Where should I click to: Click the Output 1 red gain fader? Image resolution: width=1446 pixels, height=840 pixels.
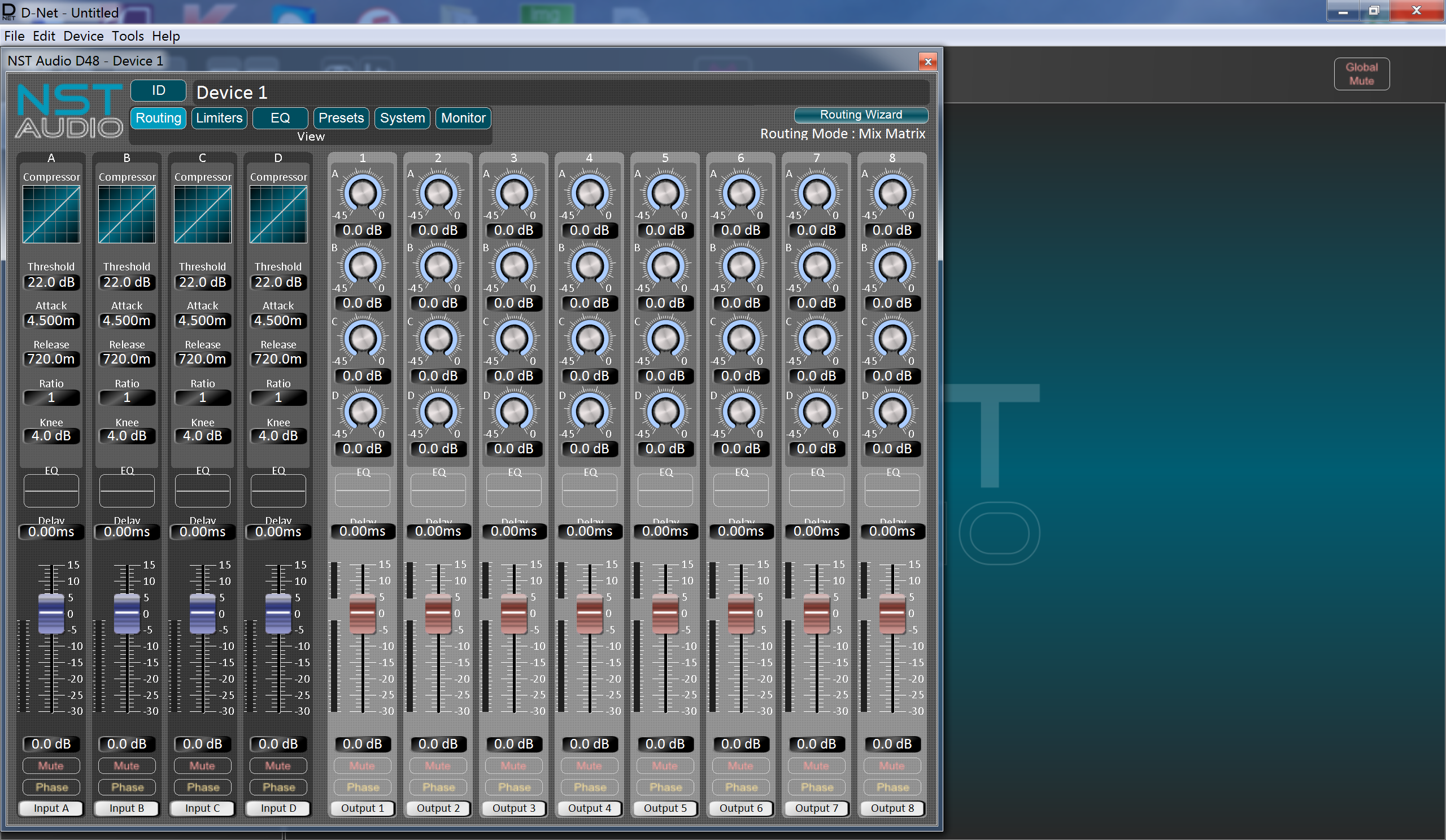(362, 614)
